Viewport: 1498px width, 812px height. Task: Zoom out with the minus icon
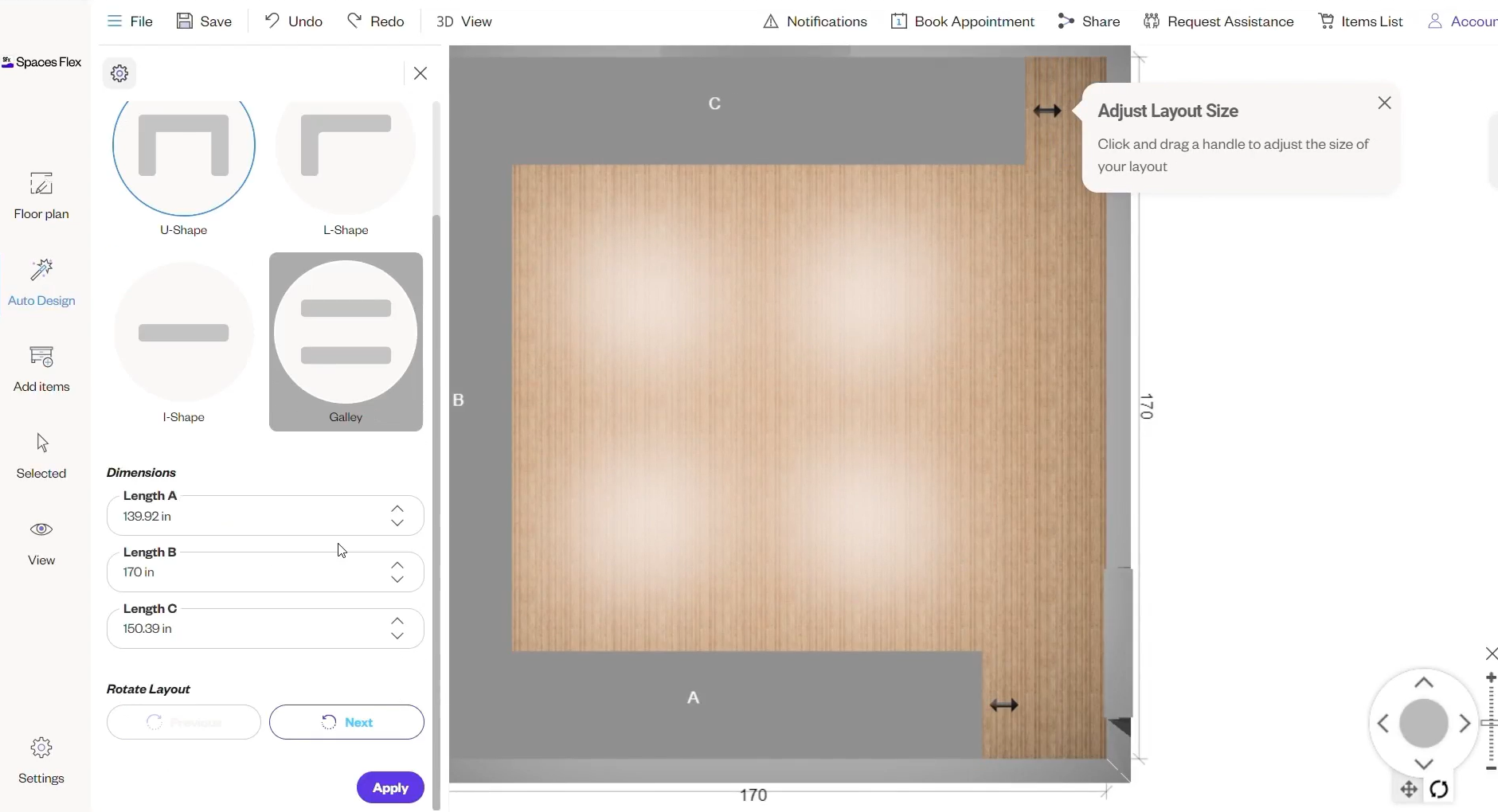pyautogui.click(x=1491, y=769)
